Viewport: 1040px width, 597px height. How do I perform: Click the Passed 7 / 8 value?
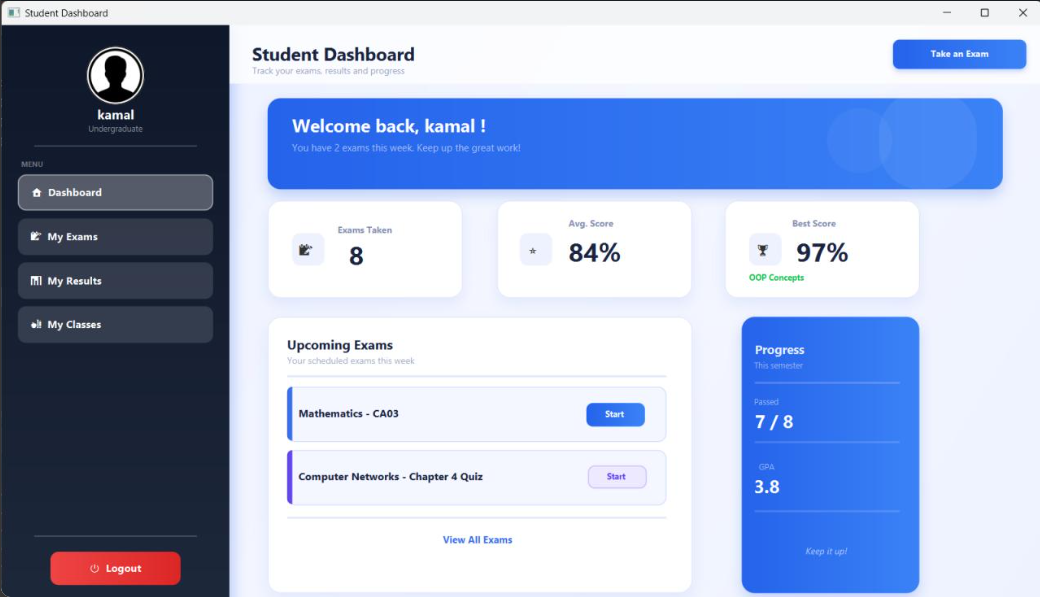tap(773, 422)
